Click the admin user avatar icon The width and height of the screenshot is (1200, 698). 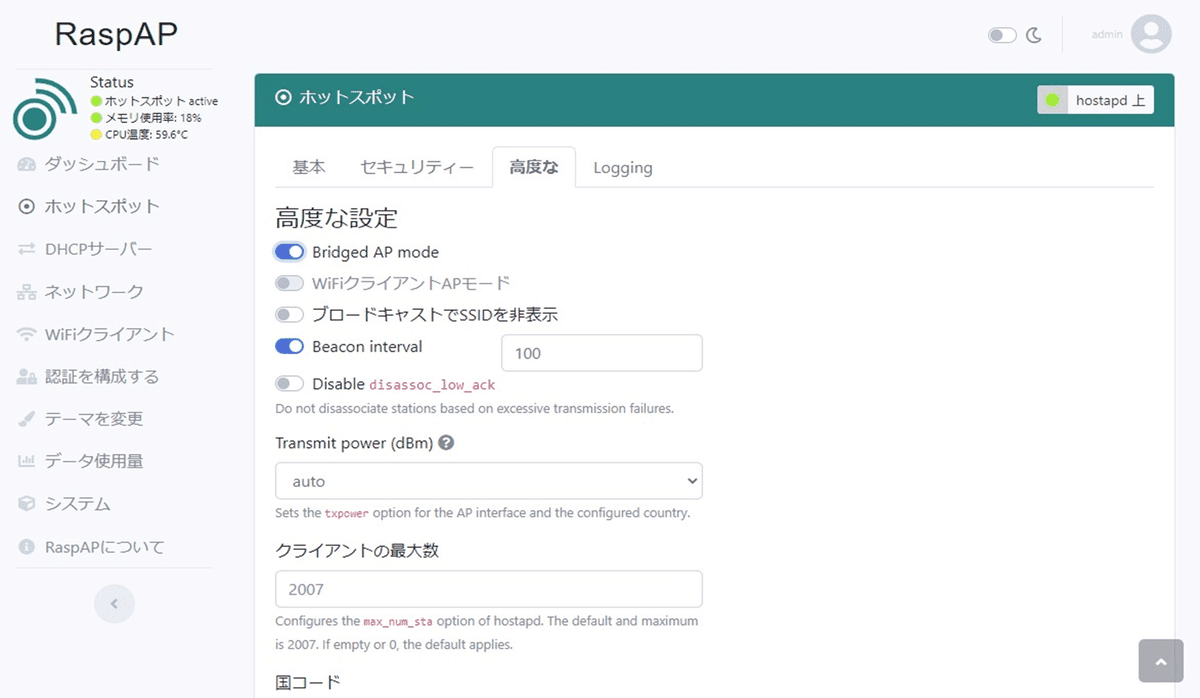(1151, 34)
